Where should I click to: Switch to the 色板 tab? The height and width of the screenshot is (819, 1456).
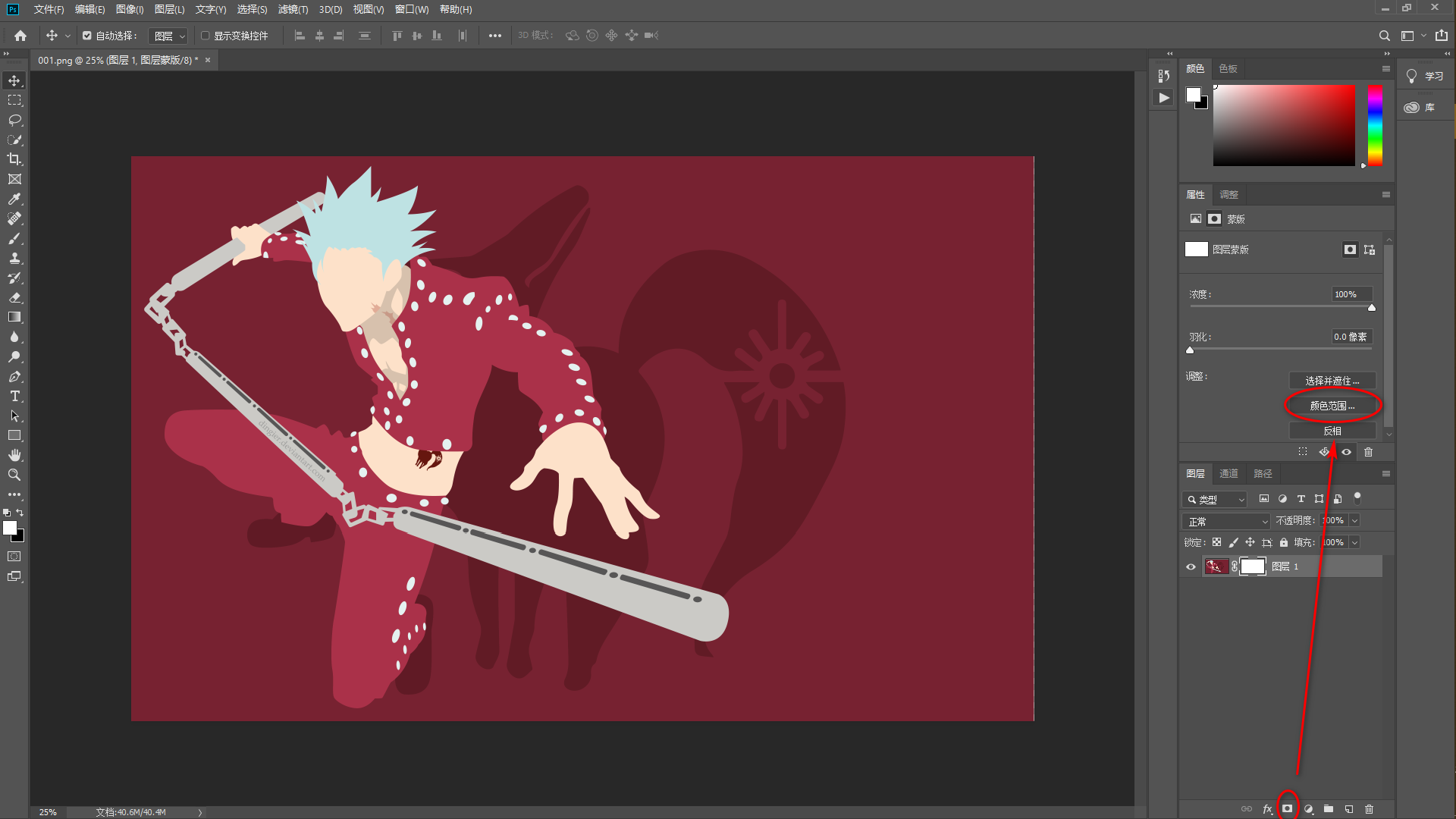[x=1228, y=69]
